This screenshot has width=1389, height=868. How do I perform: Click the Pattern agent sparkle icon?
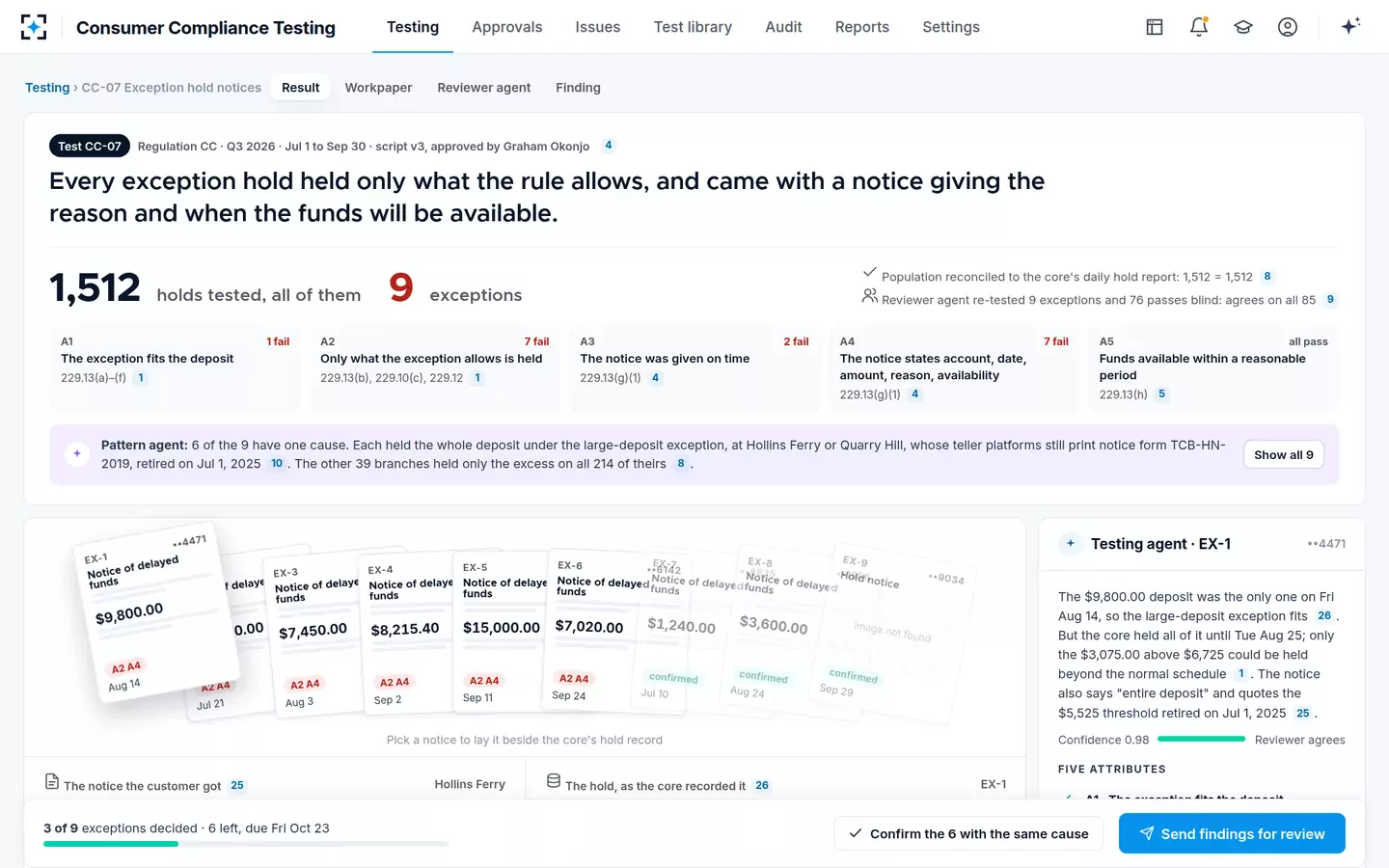coord(77,453)
